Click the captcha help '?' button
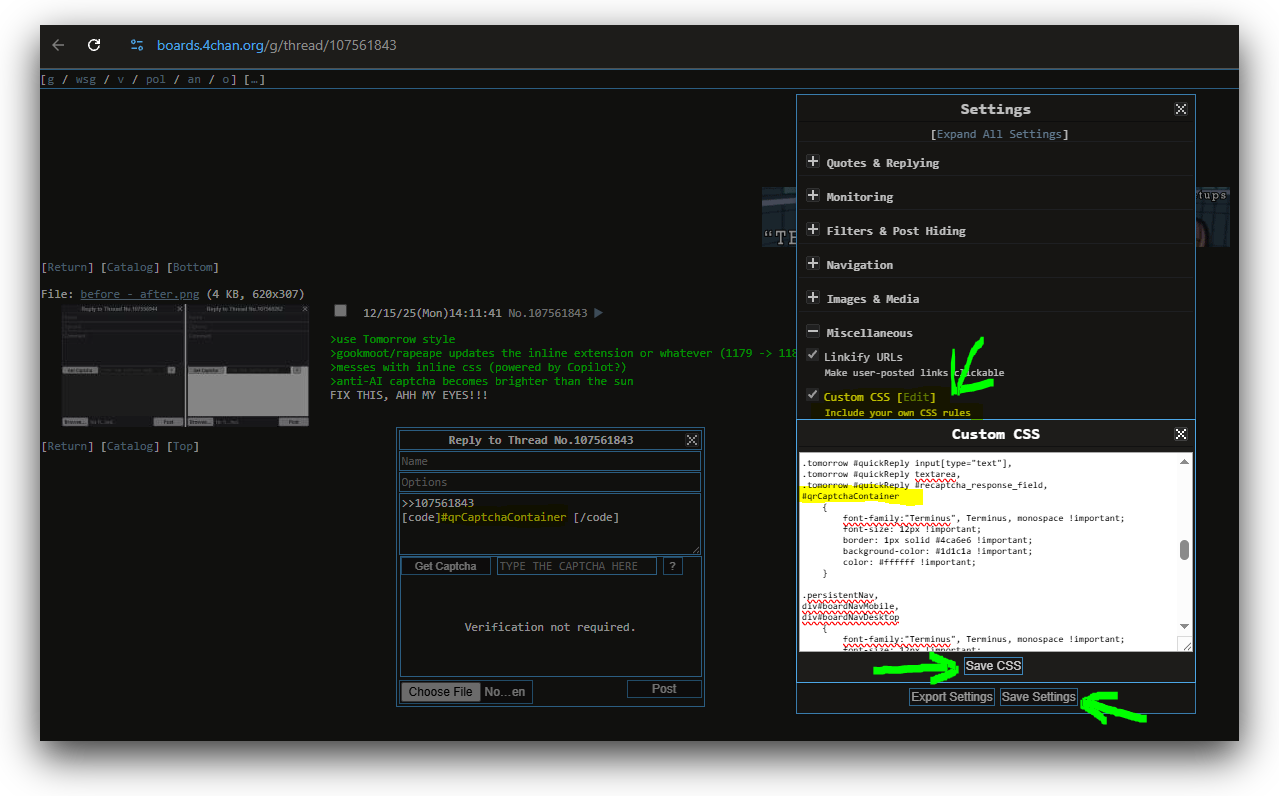Viewport: 1279px width, 796px height. [672, 566]
